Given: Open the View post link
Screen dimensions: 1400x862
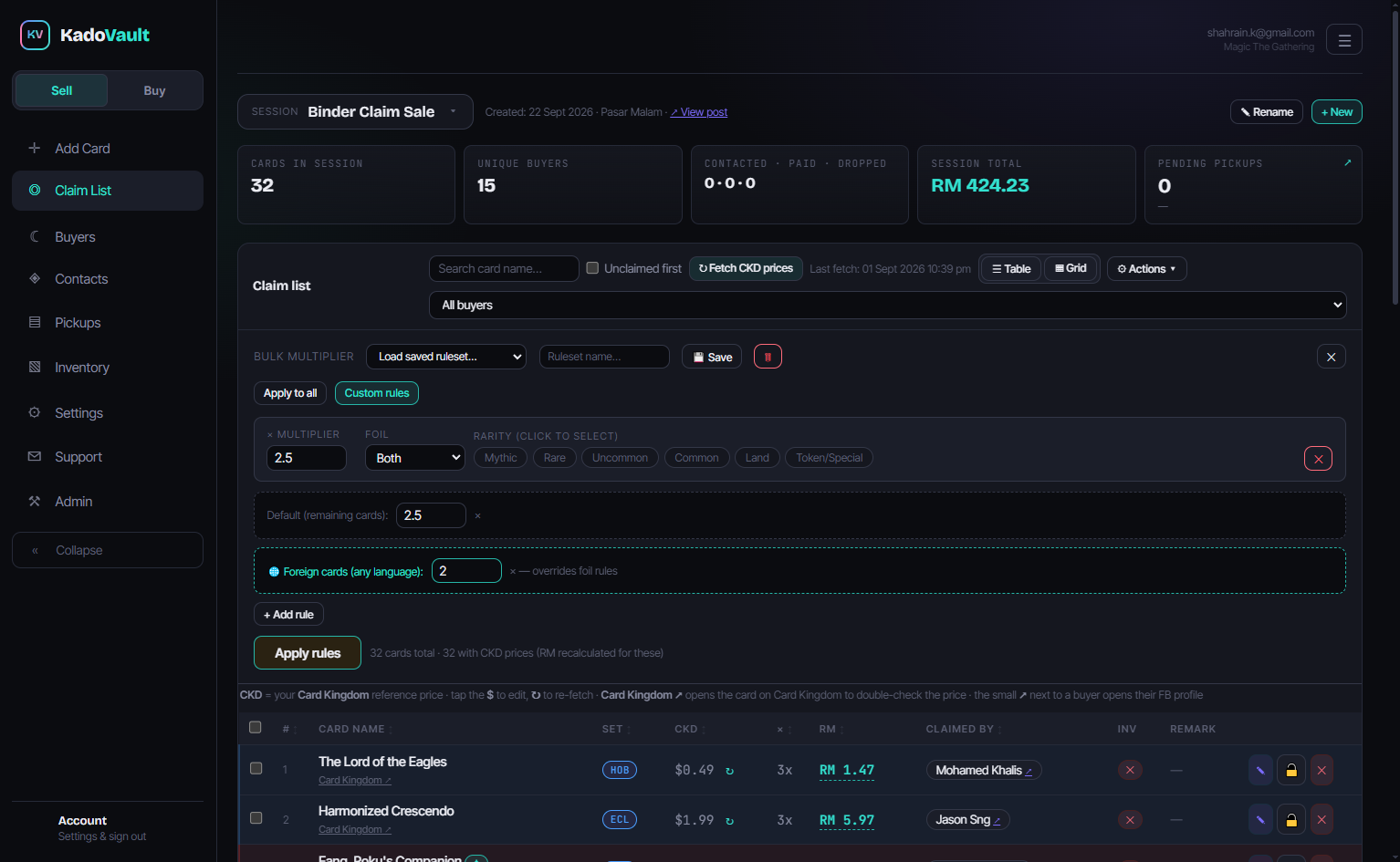Looking at the screenshot, I should point(699,112).
